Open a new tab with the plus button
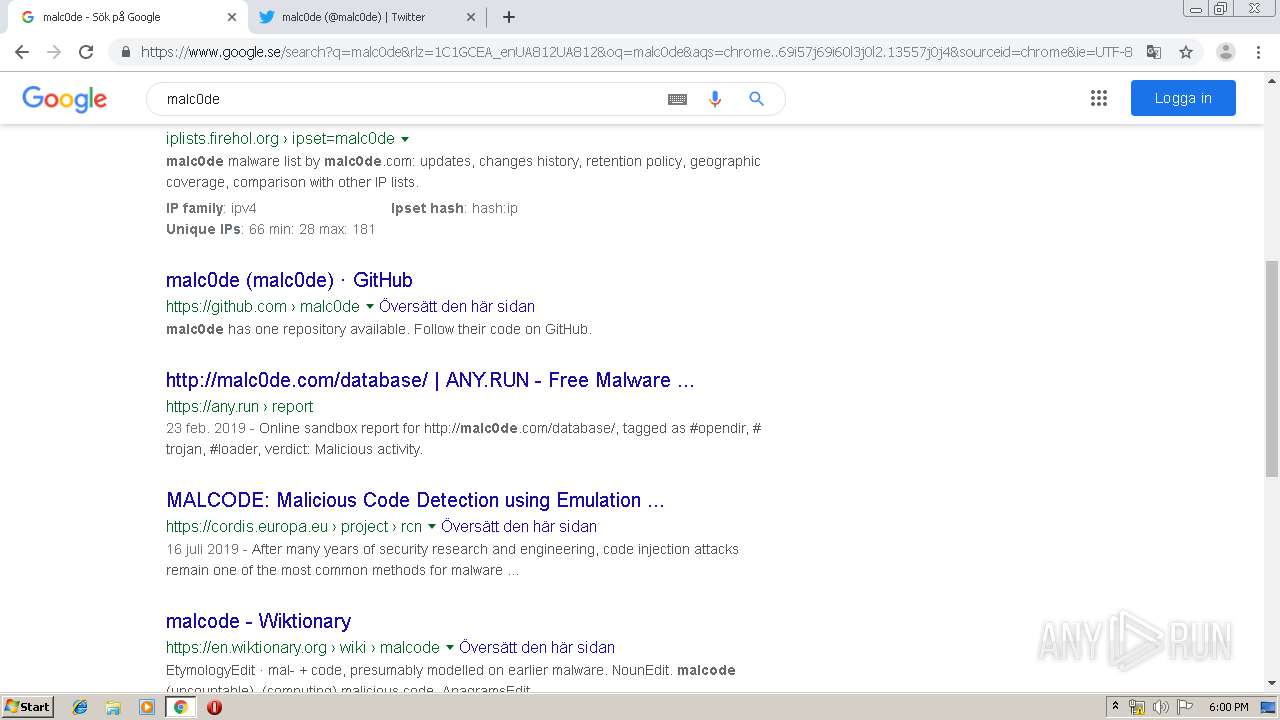 click(509, 17)
